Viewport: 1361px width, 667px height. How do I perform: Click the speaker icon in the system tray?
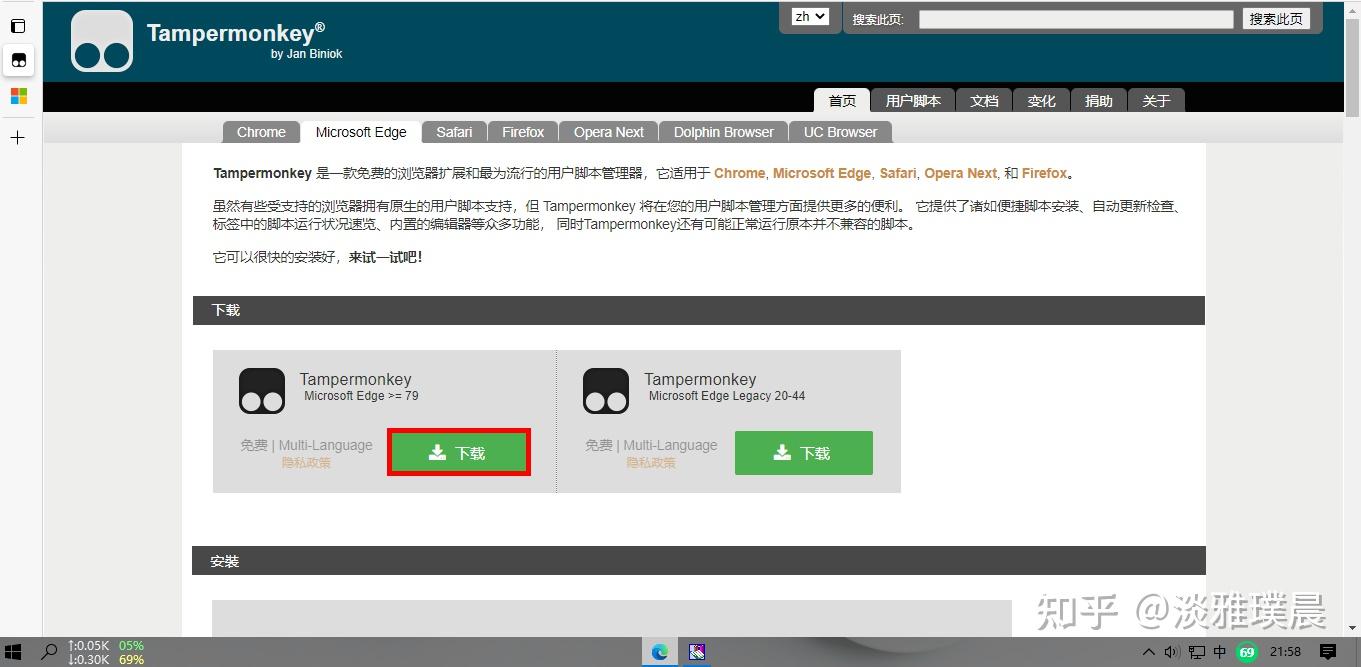pyautogui.click(x=1171, y=651)
